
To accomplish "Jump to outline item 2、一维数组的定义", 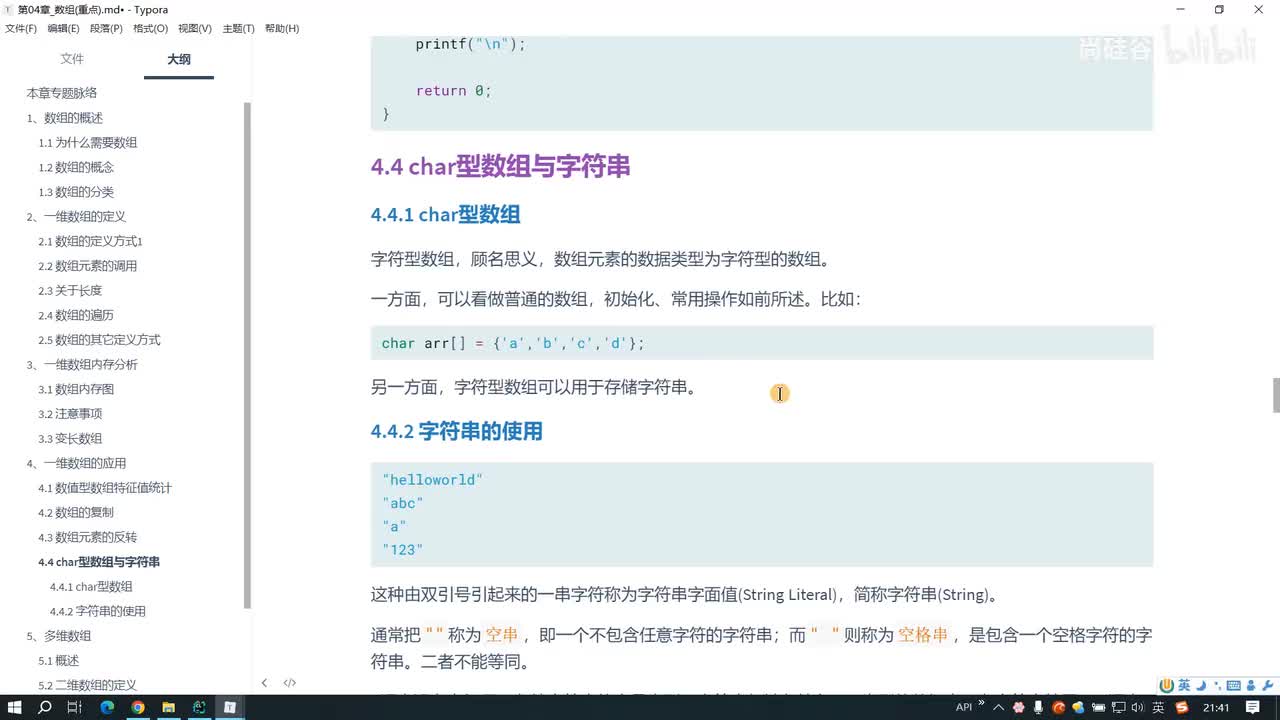I will click(76, 216).
